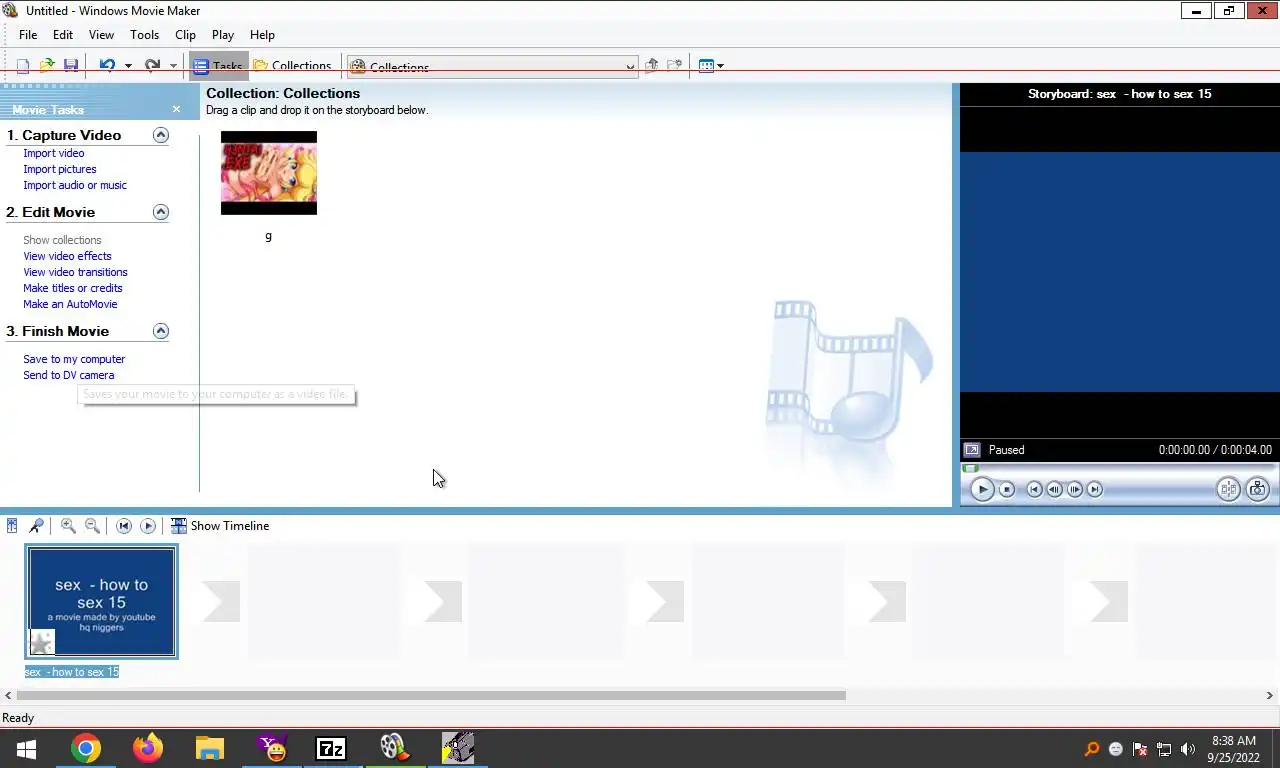The image size is (1280, 768).
Task: Toggle the Tasks pane button
Action: click(218, 66)
